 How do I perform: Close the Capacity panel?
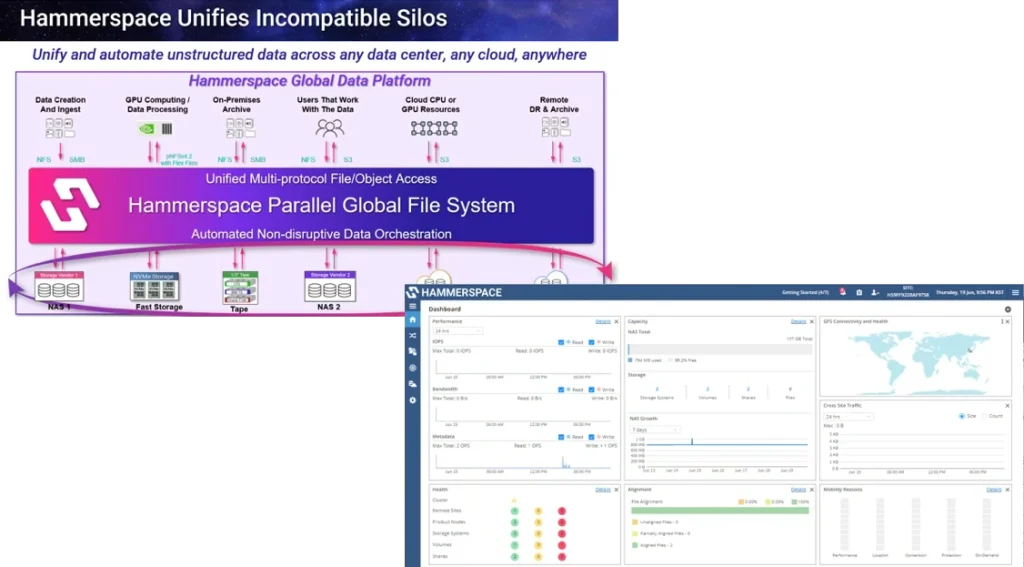(812, 321)
